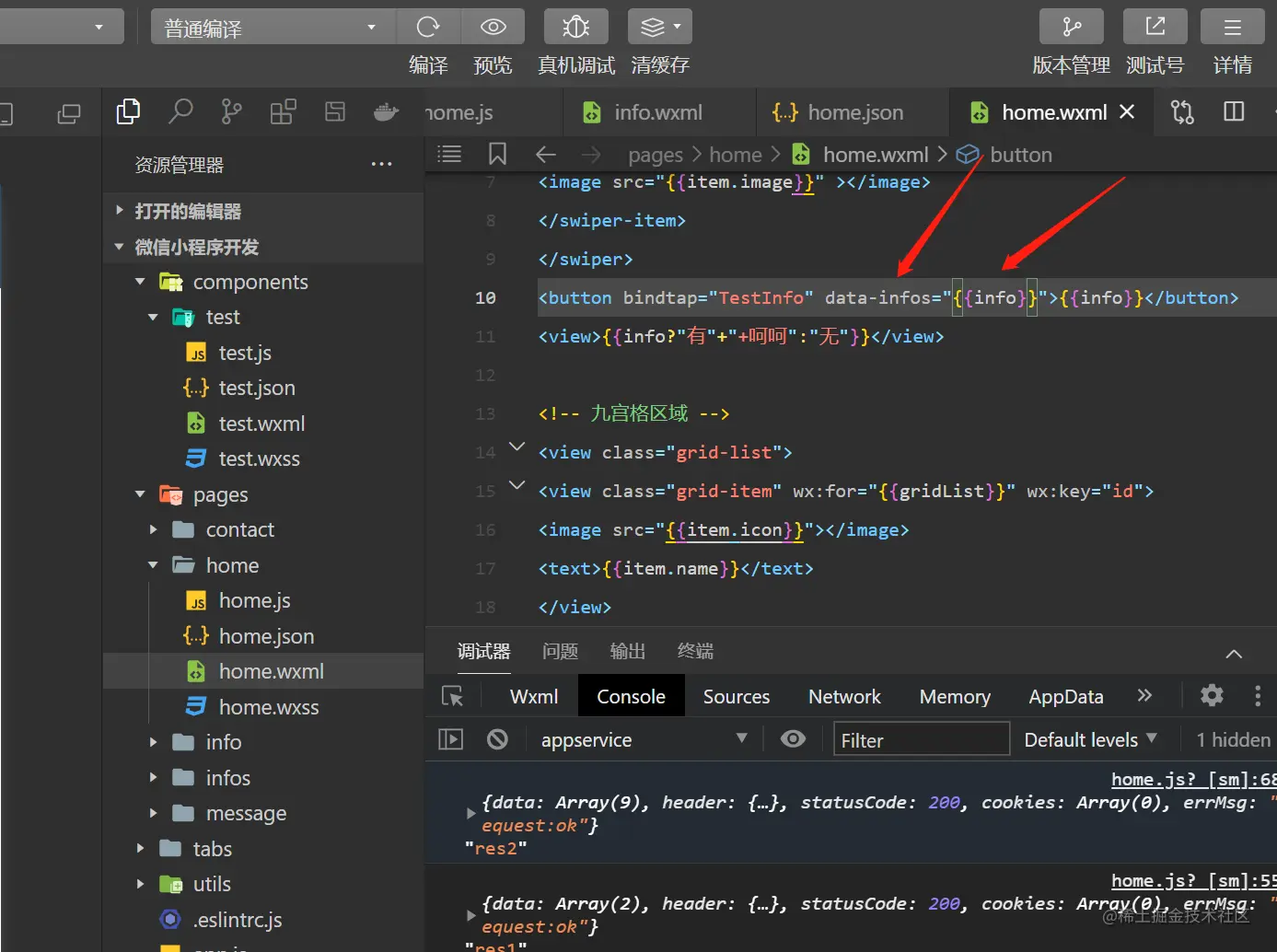Screen dimensions: 1277x952
Task: Click the console Filter input
Action: [x=922, y=739]
